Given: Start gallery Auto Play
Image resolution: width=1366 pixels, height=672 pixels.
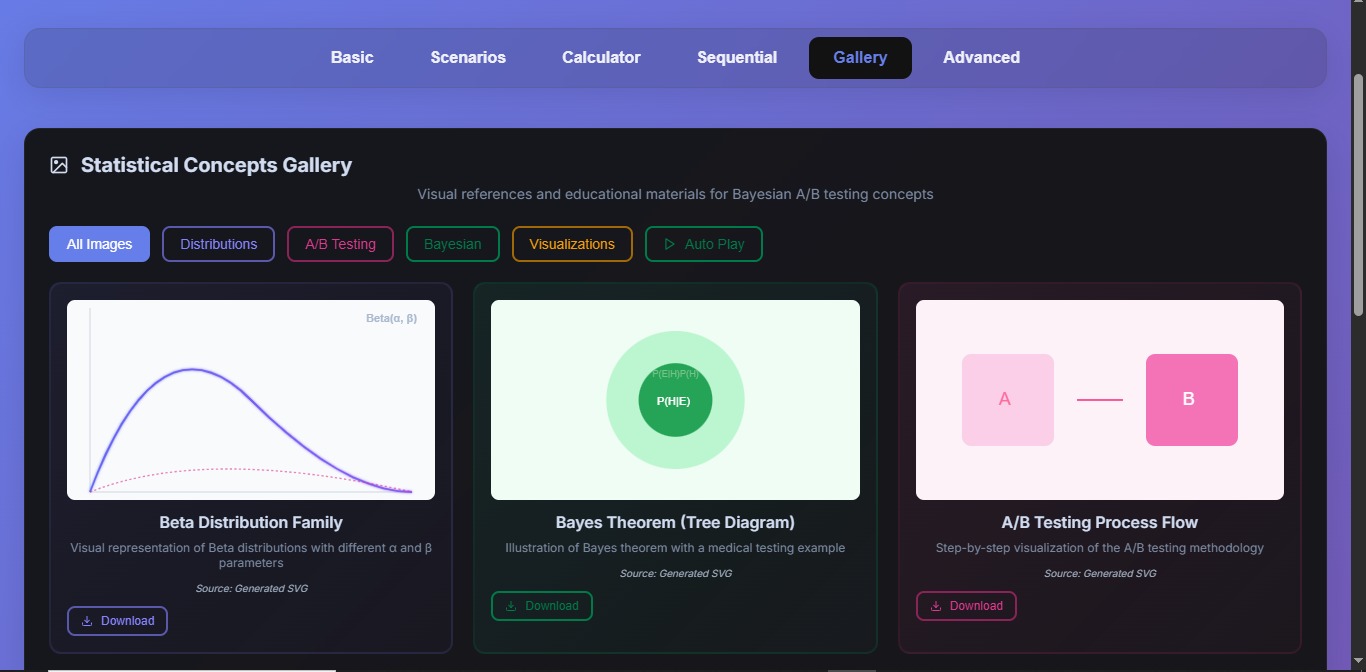Looking at the screenshot, I should click(704, 244).
